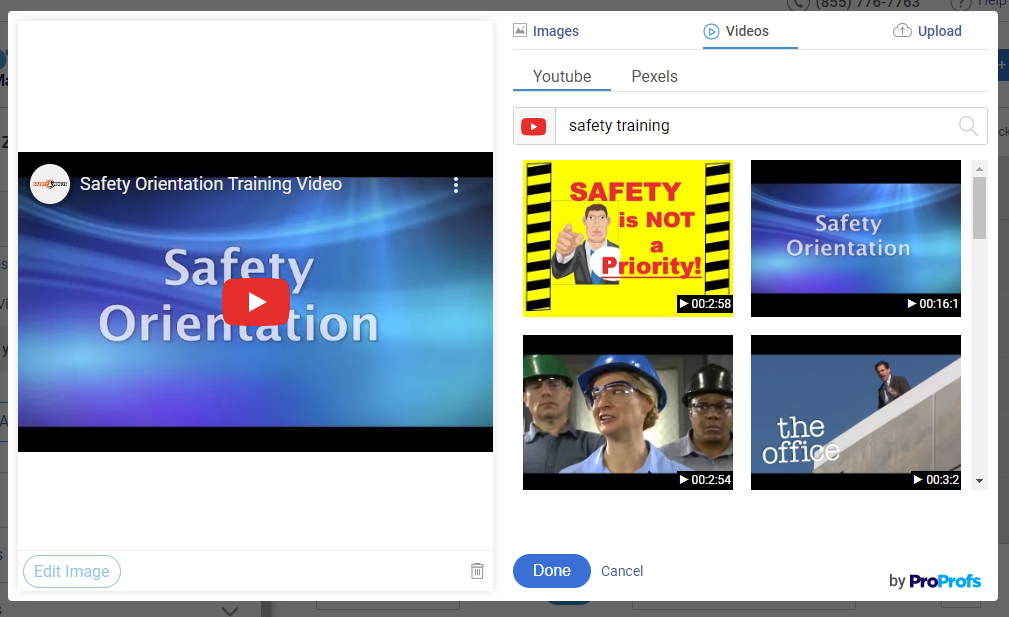Viewport: 1009px width, 617px height.
Task: Open the three-dot menu on video preview
Action: click(x=455, y=185)
